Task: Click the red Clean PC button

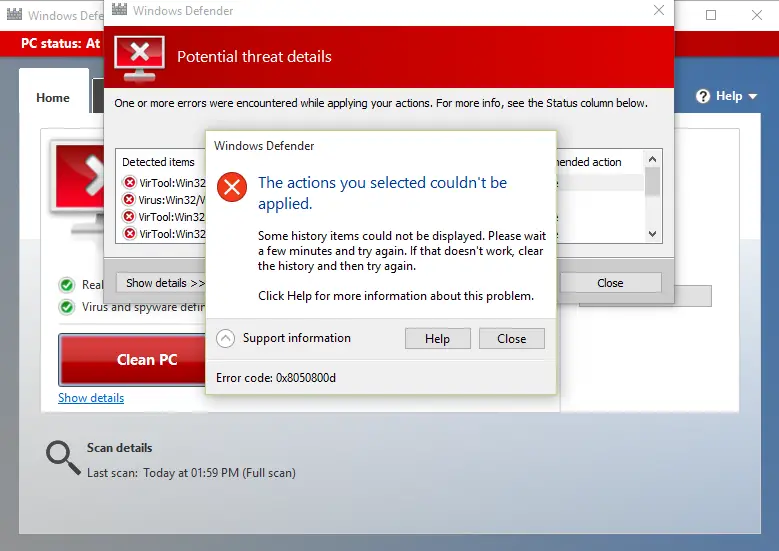Action: (x=132, y=360)
